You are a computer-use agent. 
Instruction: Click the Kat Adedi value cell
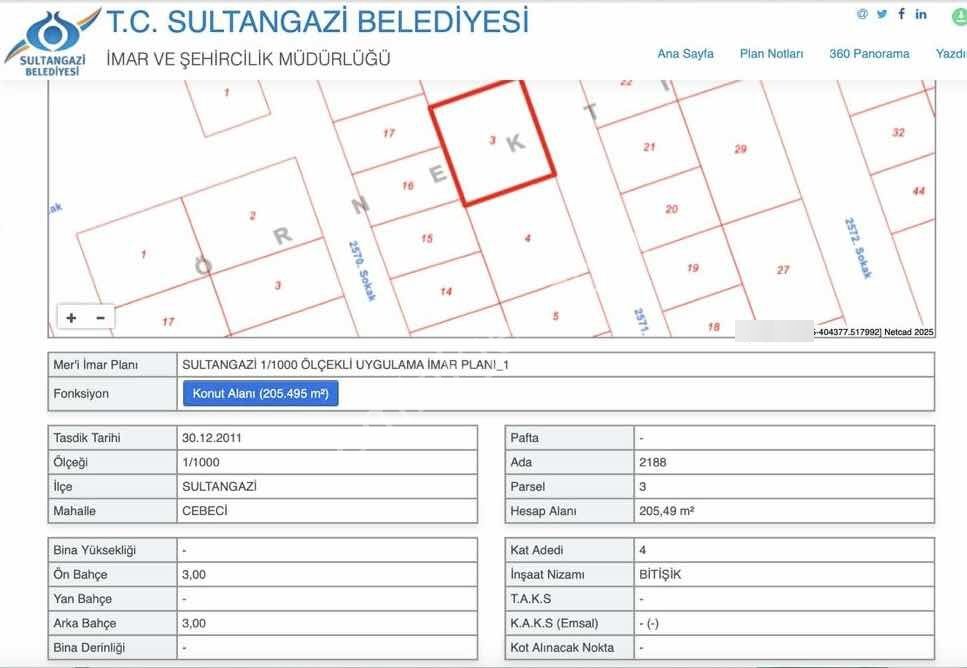pos(784,550)
